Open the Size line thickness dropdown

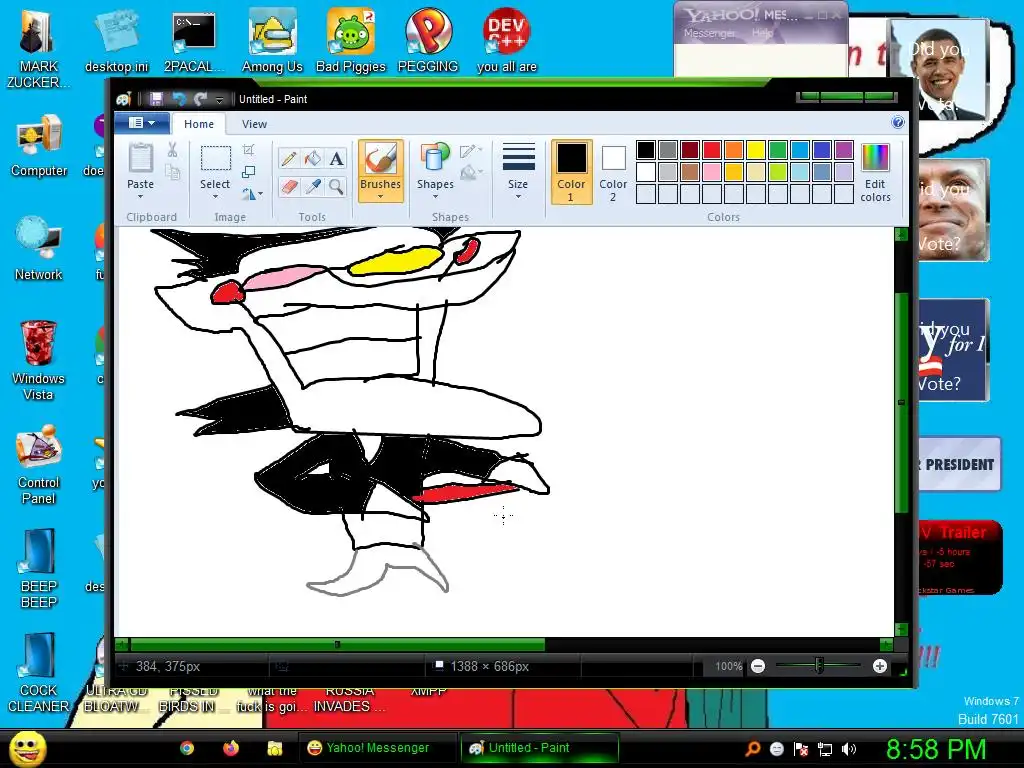click(518, 171)
